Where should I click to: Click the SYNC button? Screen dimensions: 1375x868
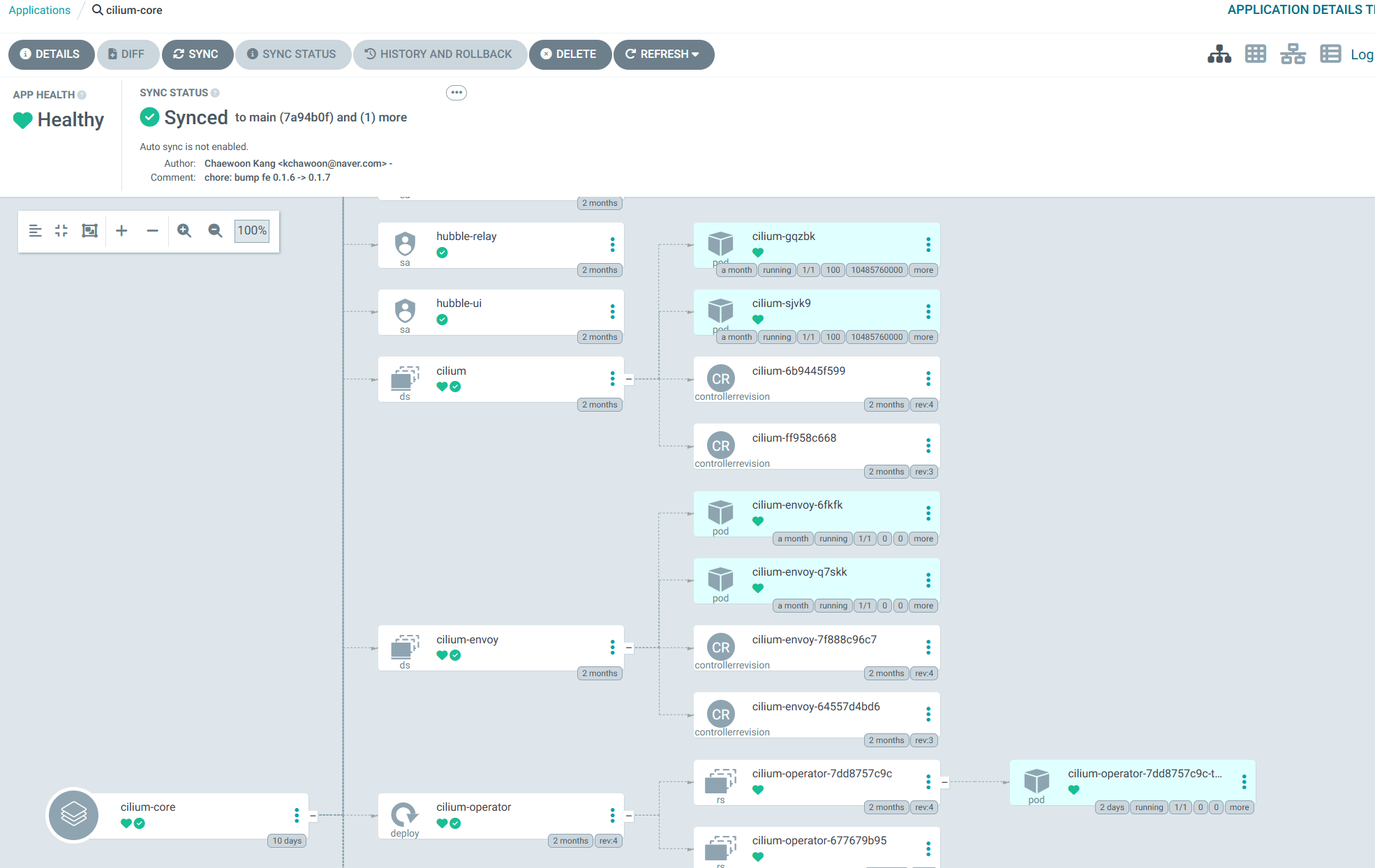(198, 54)
